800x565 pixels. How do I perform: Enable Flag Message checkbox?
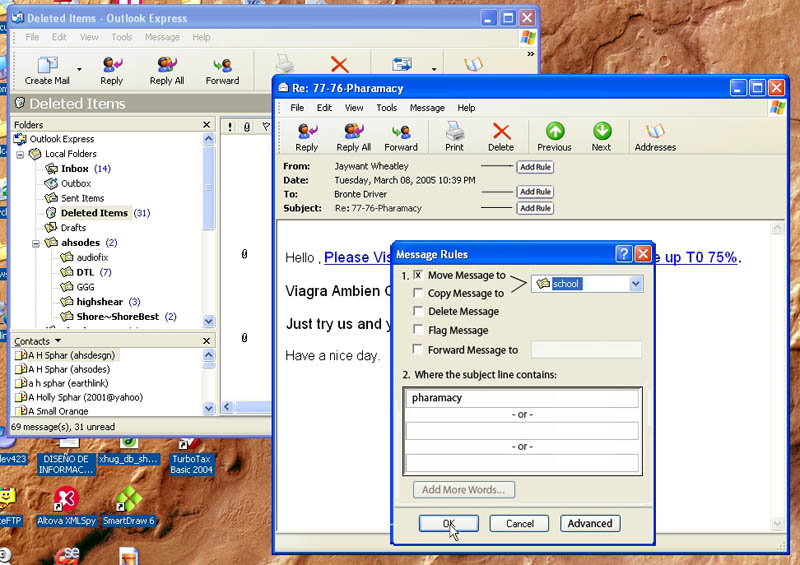tap(418, 330)
